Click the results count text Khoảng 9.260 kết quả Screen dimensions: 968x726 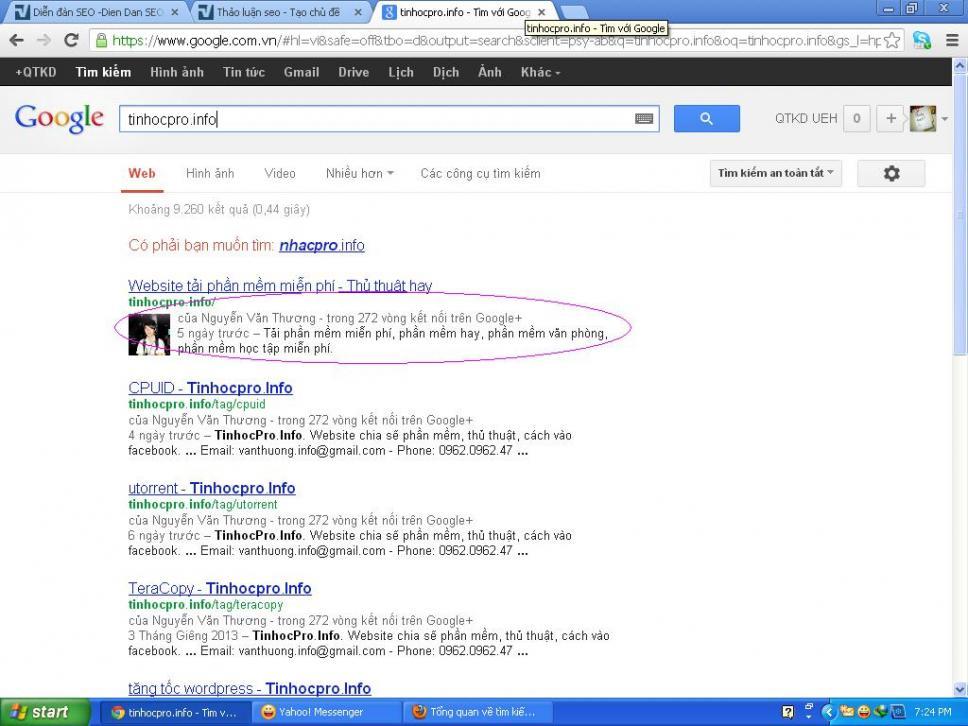(x=219, y=209)
